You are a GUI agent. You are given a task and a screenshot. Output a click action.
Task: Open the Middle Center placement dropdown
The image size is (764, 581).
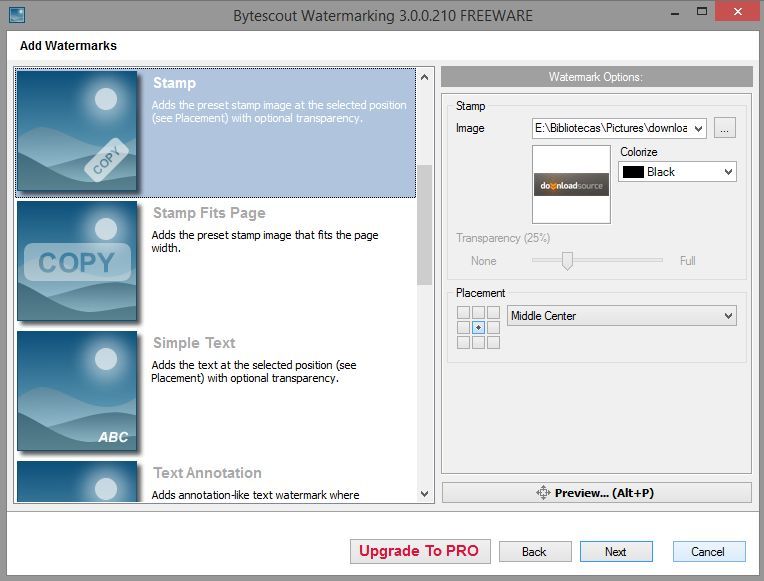pyautogui.click(x=621, y=316)
